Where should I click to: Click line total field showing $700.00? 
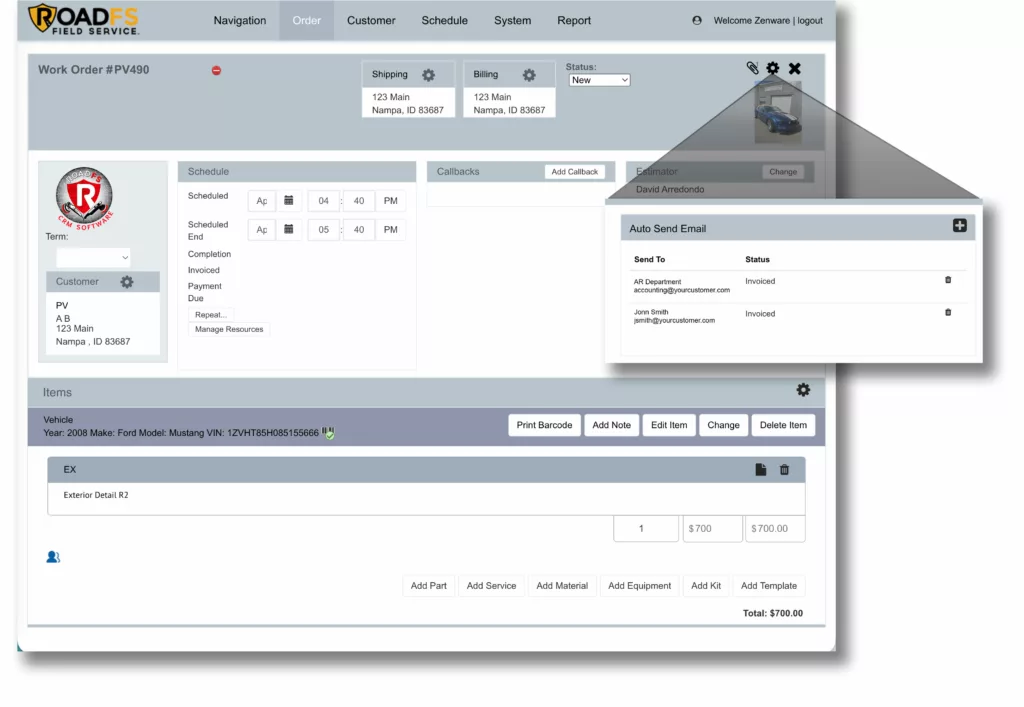[x=776, y=529]
